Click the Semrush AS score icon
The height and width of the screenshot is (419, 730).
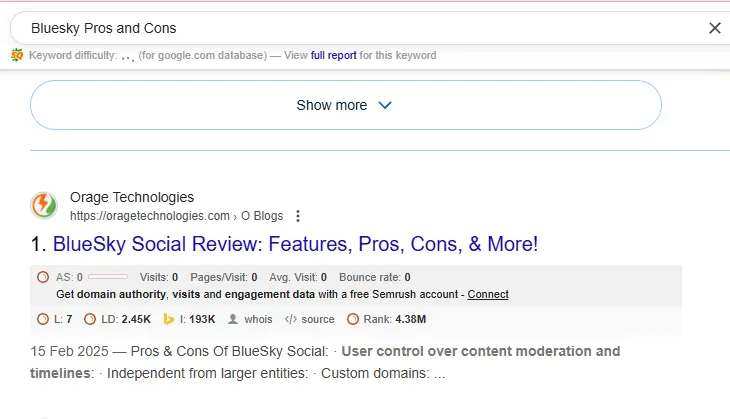tap(43, 277)
